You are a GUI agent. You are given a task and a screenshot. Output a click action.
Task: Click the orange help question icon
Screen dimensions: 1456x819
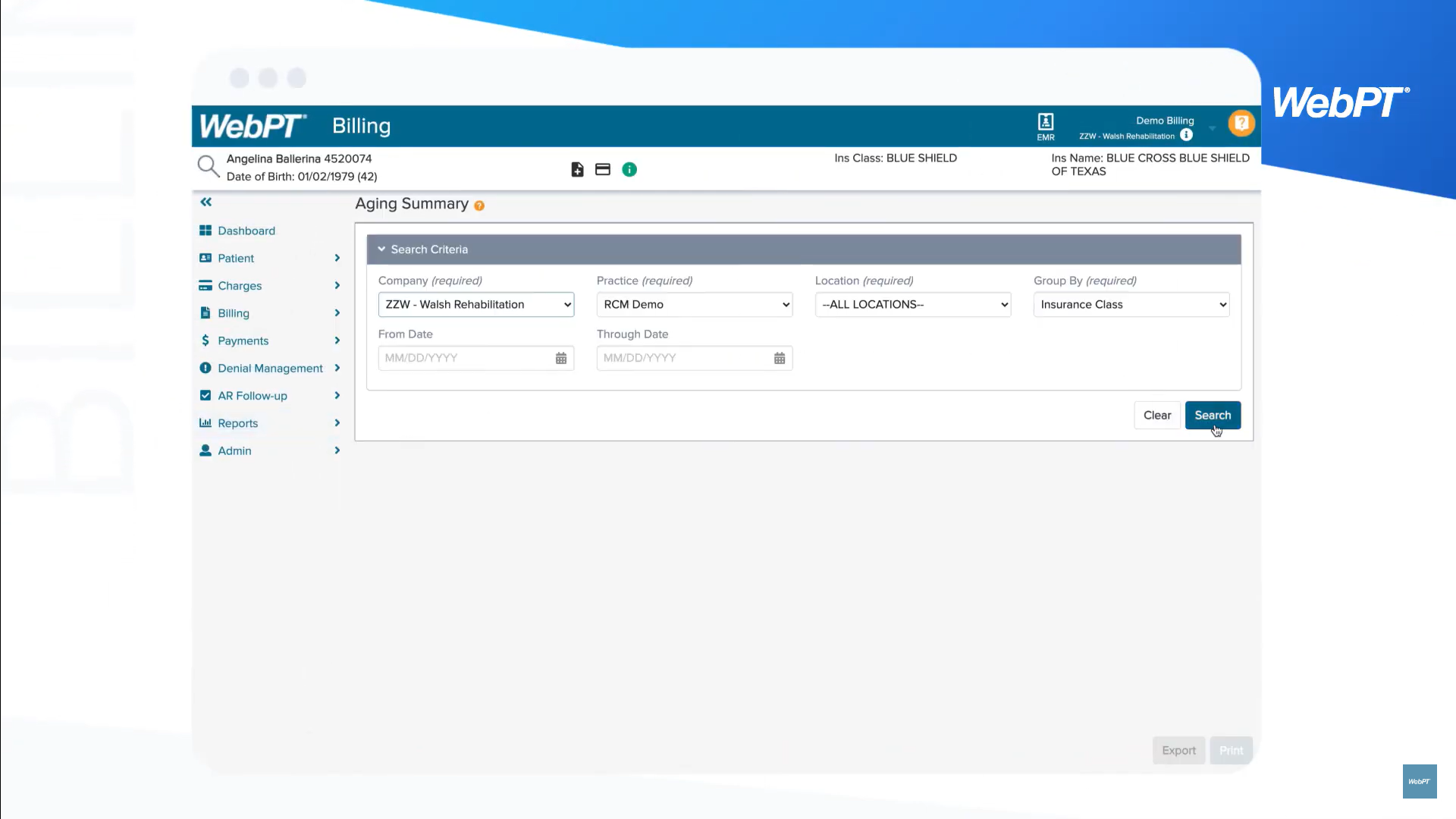pos(1241,123)
